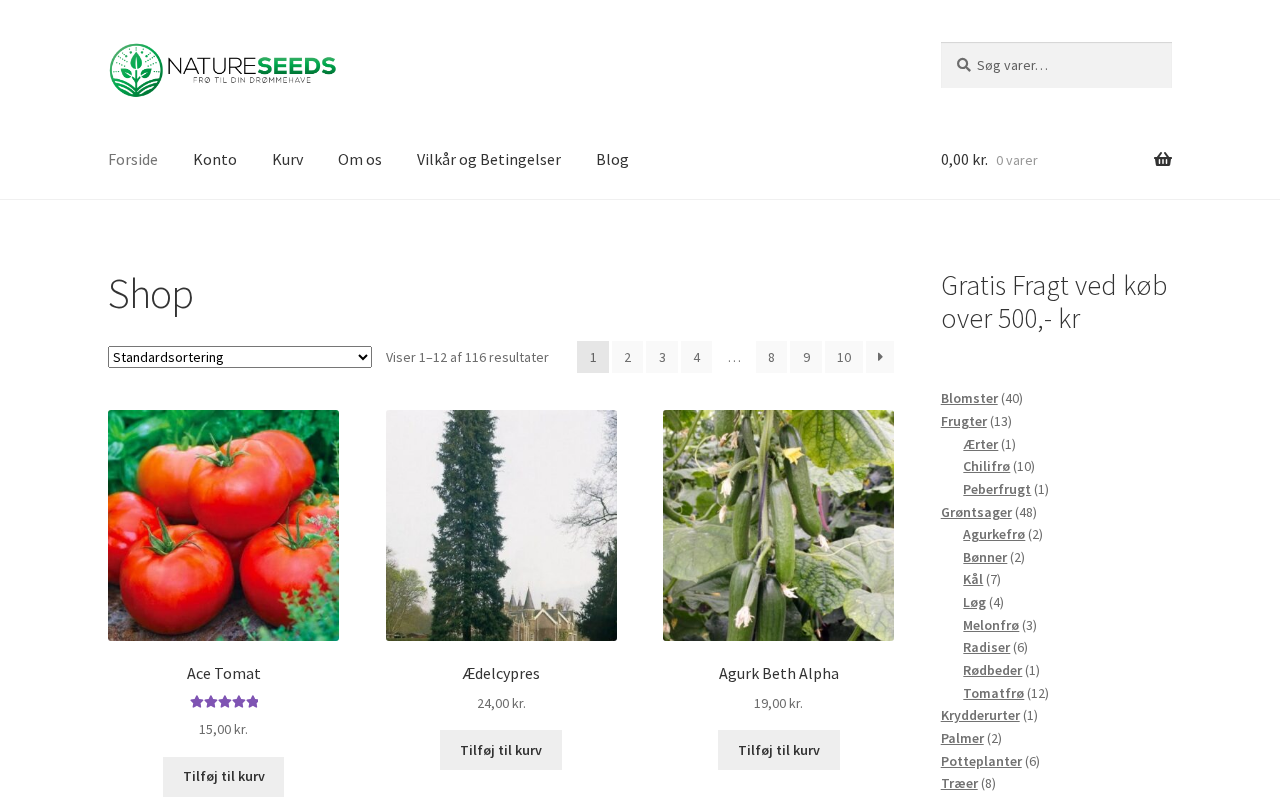1280x800 pixels.
Task: Add Ædelcypres to cart
Action: pyautogui.click(x=501, y=750)
